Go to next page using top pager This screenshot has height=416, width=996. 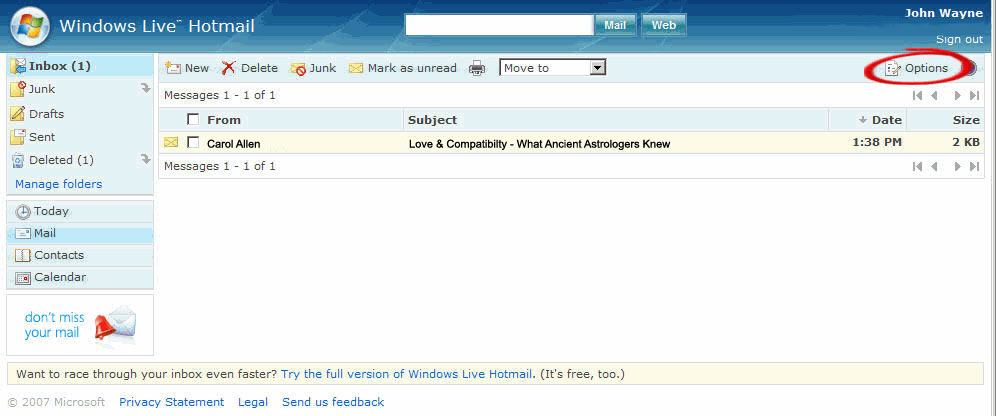[x=958, y=96]
